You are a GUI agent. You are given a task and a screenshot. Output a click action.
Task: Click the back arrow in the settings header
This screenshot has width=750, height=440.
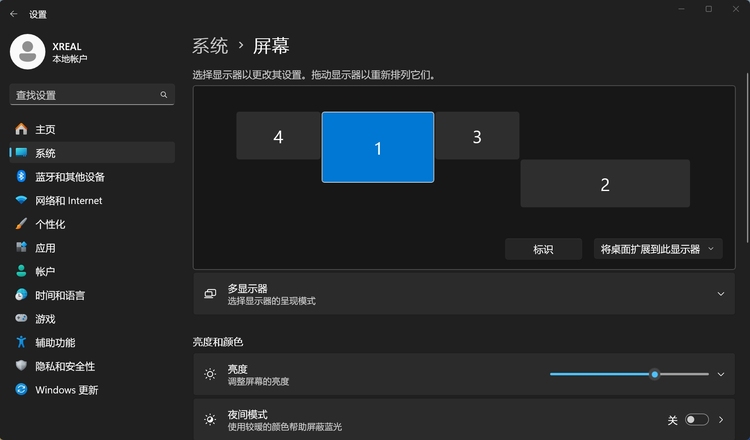click(x=14, y=15)
